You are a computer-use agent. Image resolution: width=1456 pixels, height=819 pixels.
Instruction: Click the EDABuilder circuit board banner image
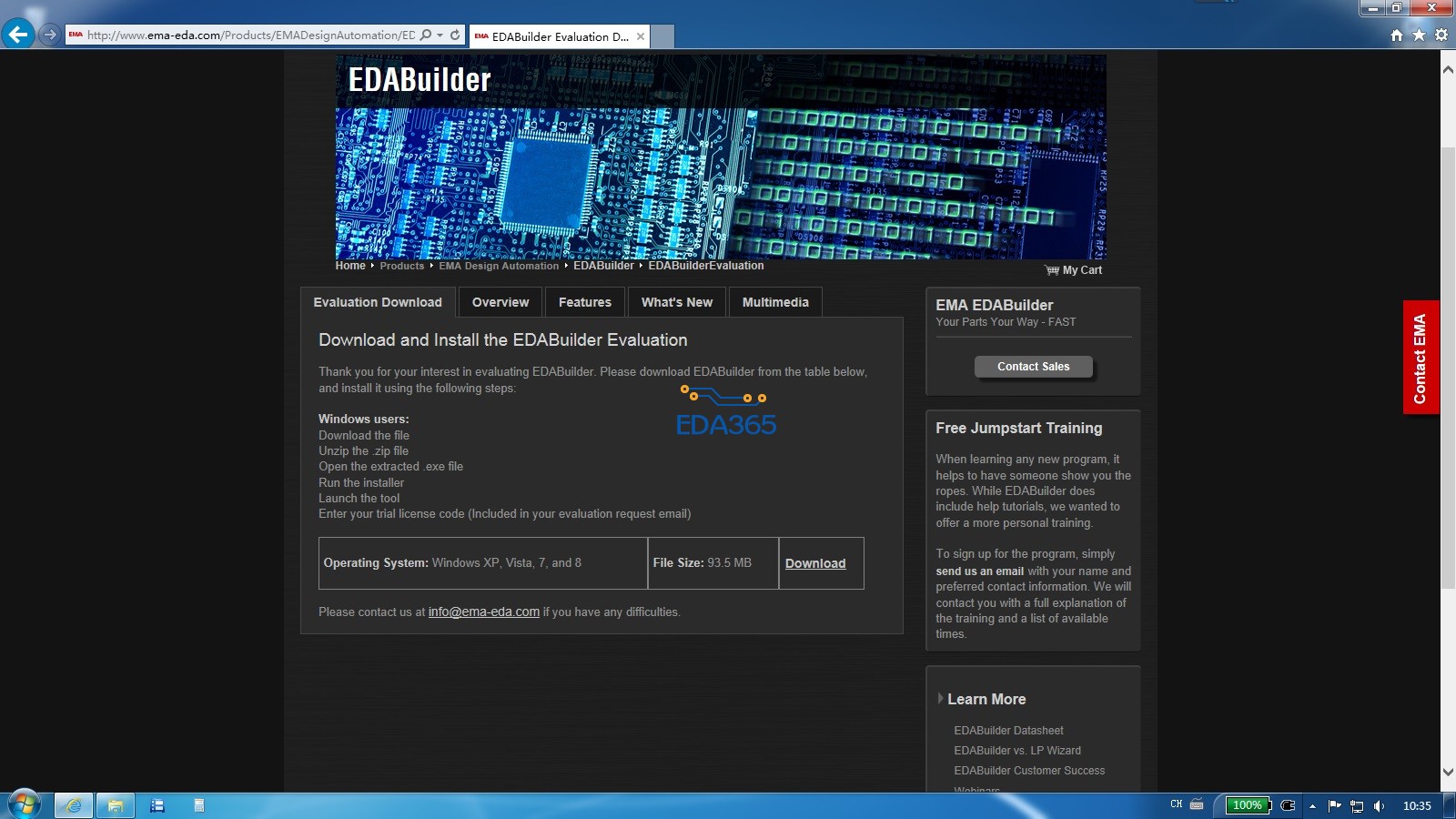(x=721, y=157)
